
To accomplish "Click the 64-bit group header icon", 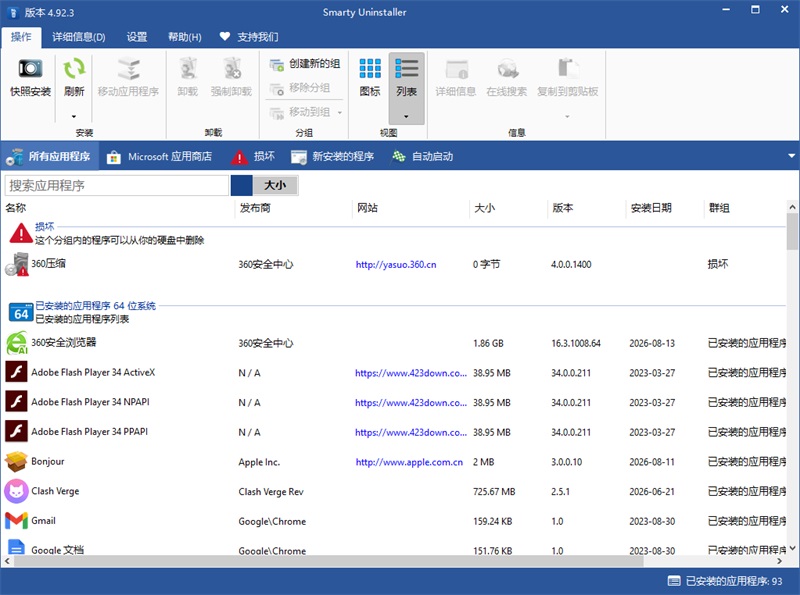I will 21,312.
